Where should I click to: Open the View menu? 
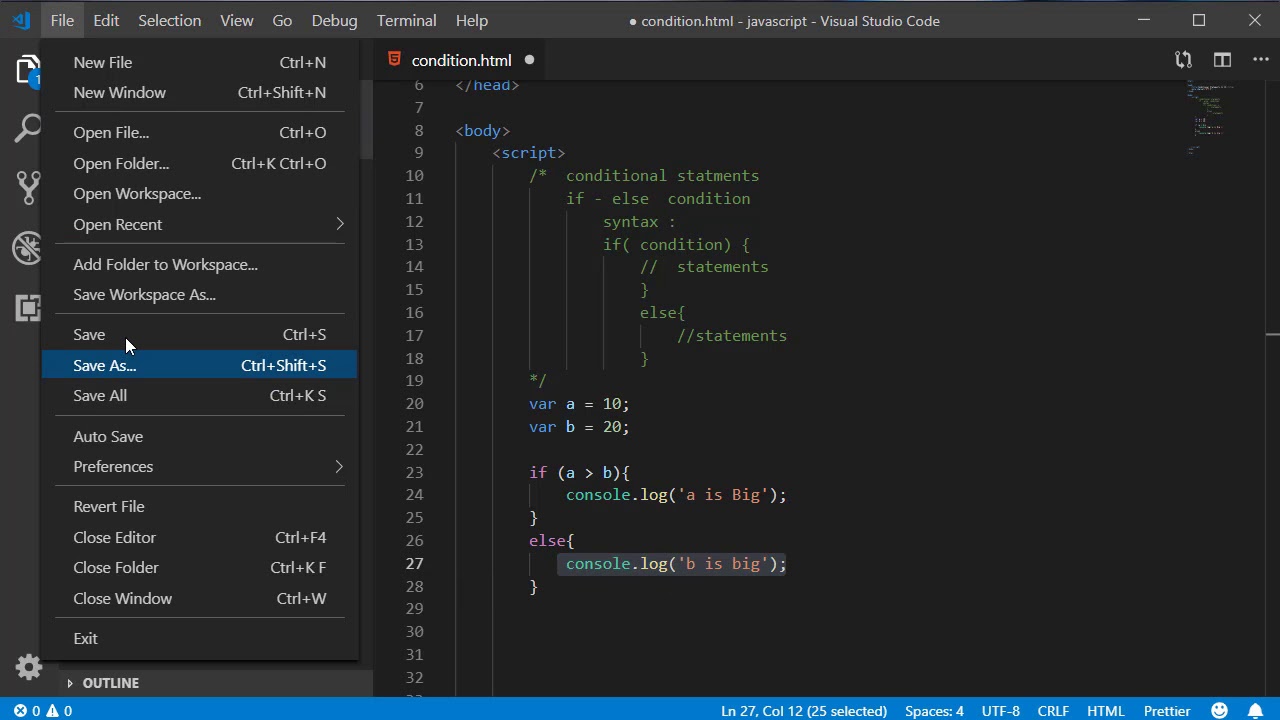[x=236, y=20]
